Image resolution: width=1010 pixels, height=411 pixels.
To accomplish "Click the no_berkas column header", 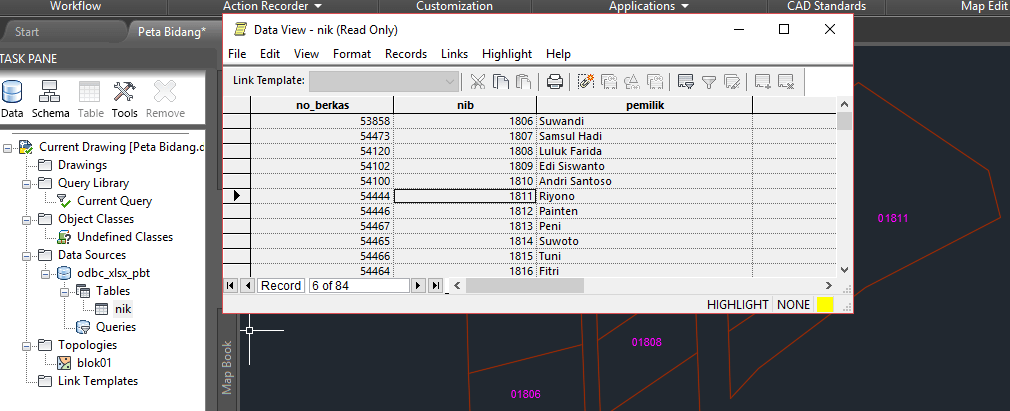I will pyautogui.click(x=322, y=104).
